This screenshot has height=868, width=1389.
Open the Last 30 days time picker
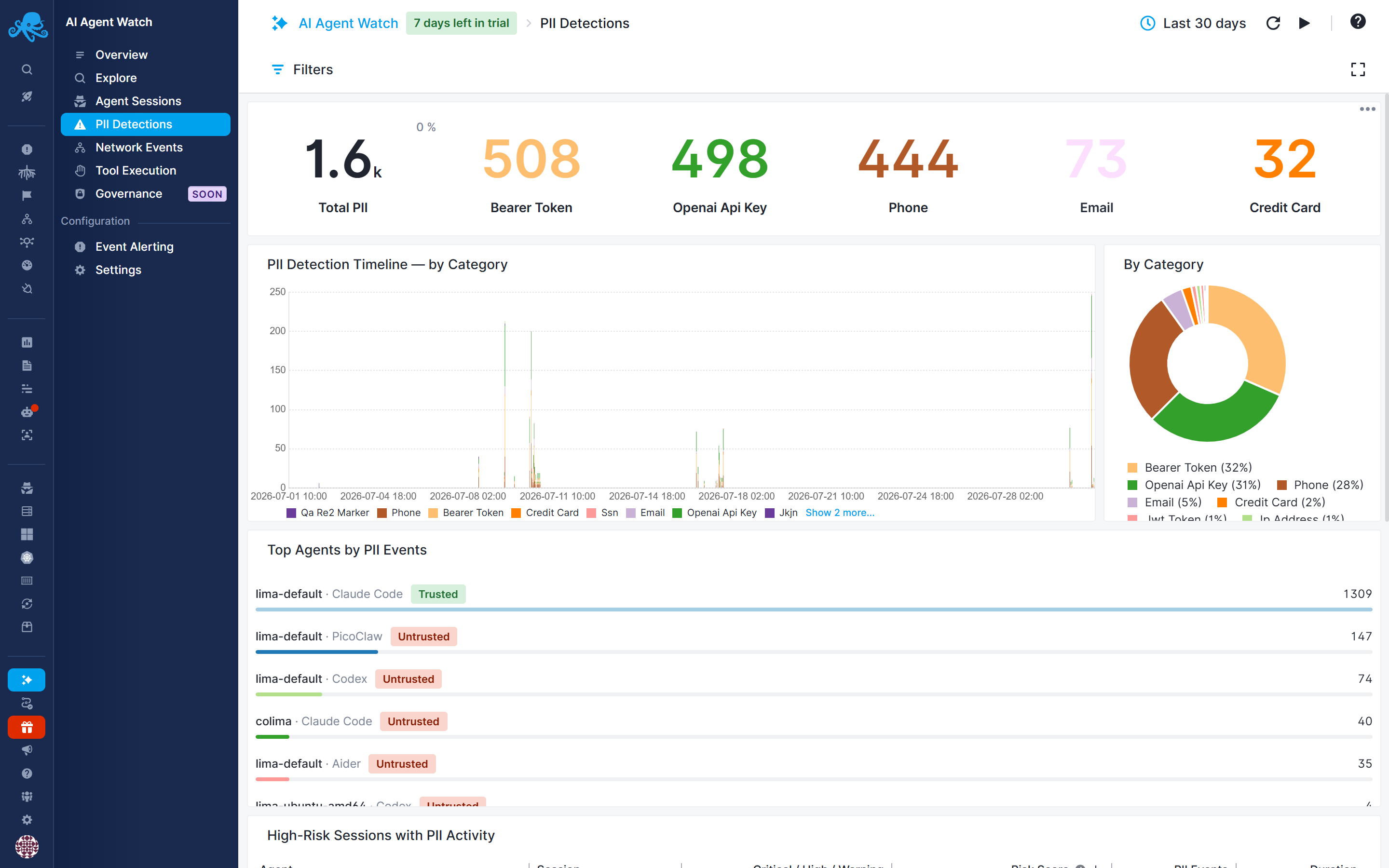click(x=1193, y=23)
